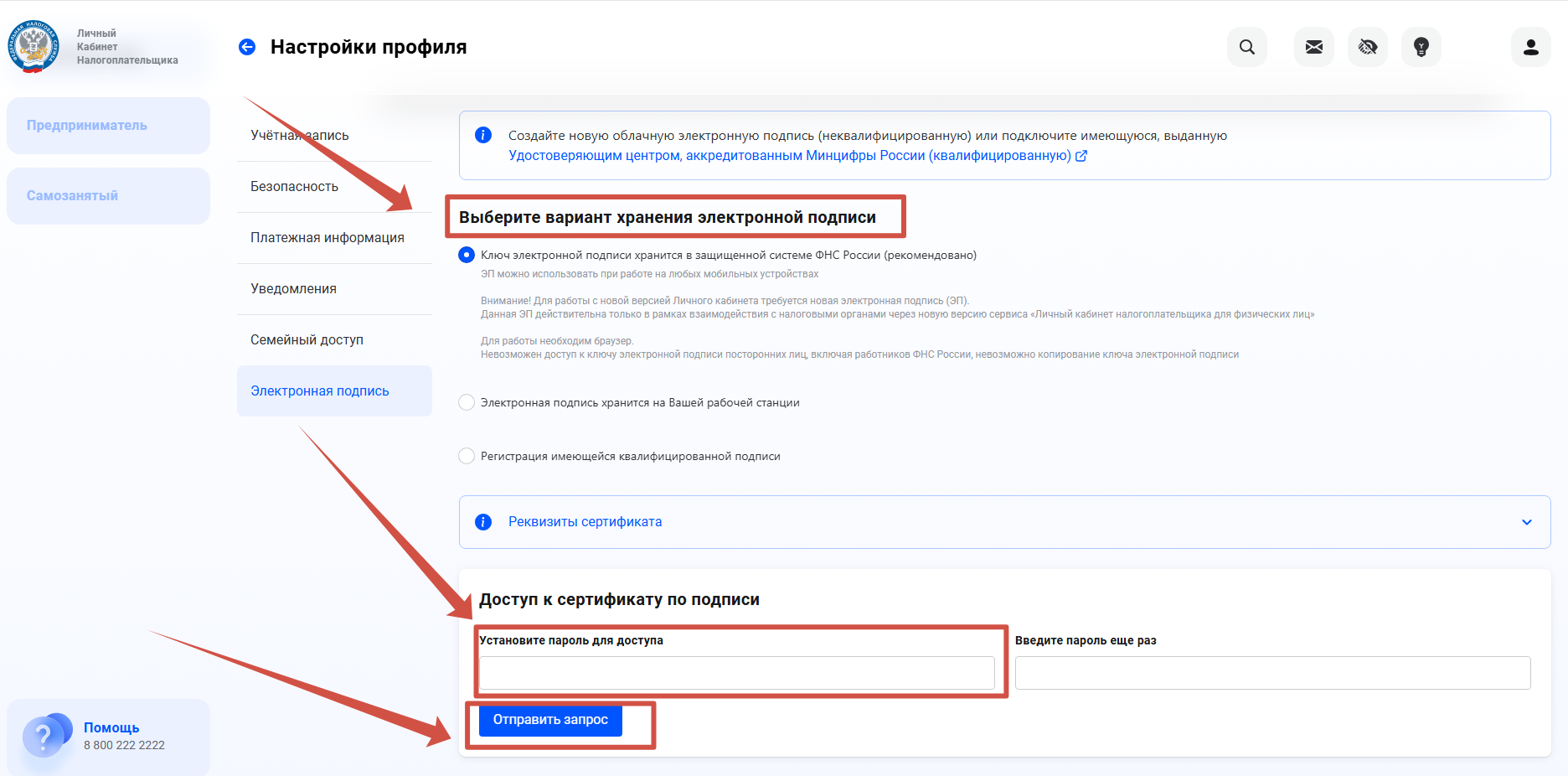Viewport: 1568px width, 776px height.
Task: Switch to the Уведомления tab
Action: click(293, 289)
